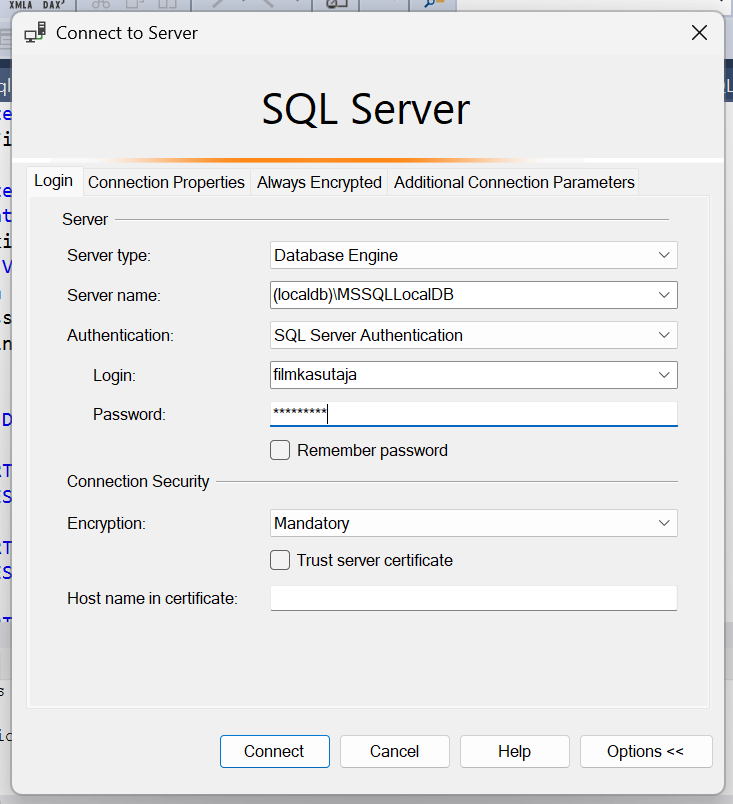The image size is (733, 804).
Task: Open the Connection Properties tab
Action: [166, 182]
